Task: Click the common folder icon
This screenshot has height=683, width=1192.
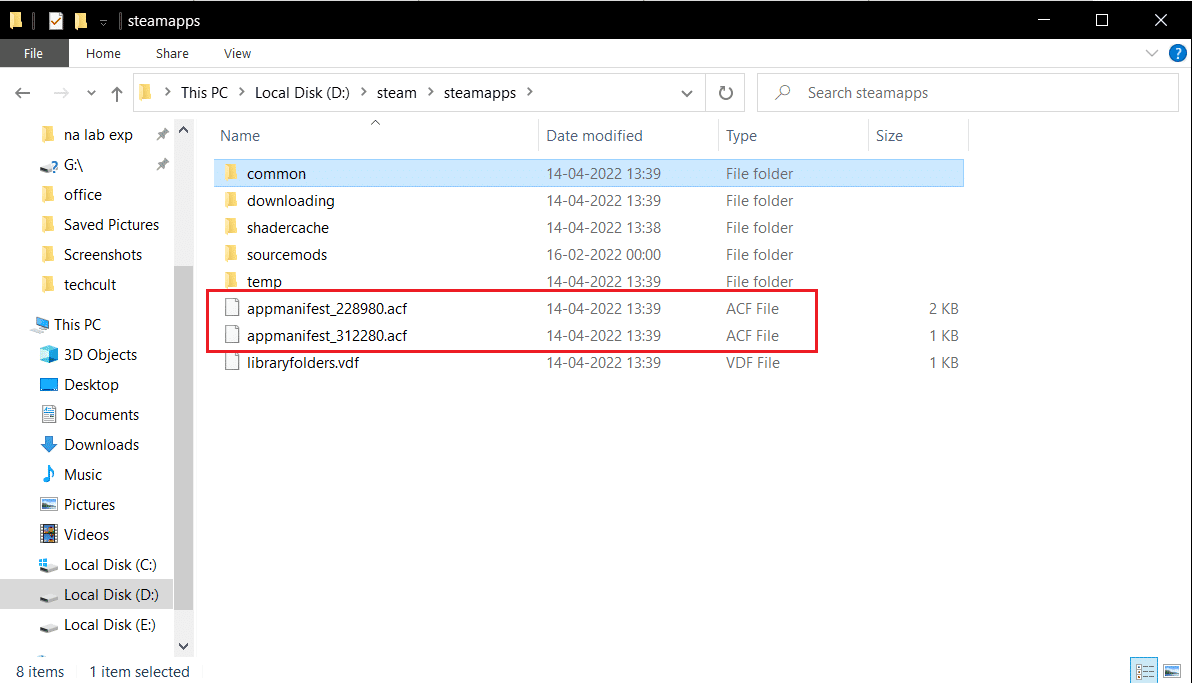Action: pos(231,173)
